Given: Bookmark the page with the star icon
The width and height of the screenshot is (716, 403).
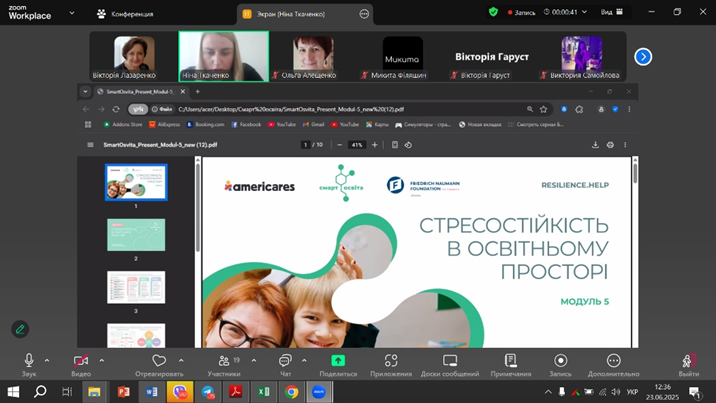Looking at the screenshot, I should coord(543,110).
